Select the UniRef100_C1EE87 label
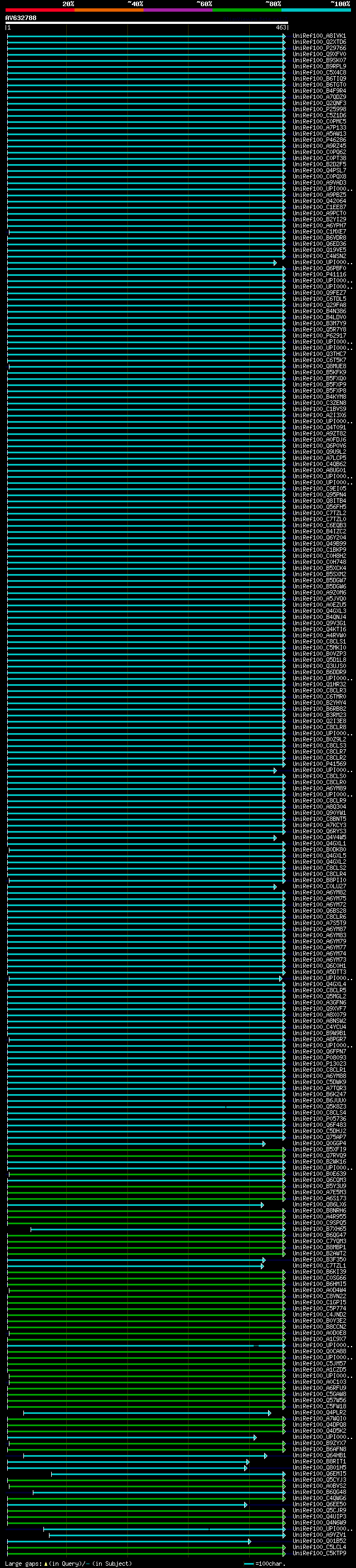The image size is (356, 1568). point(319,207)
